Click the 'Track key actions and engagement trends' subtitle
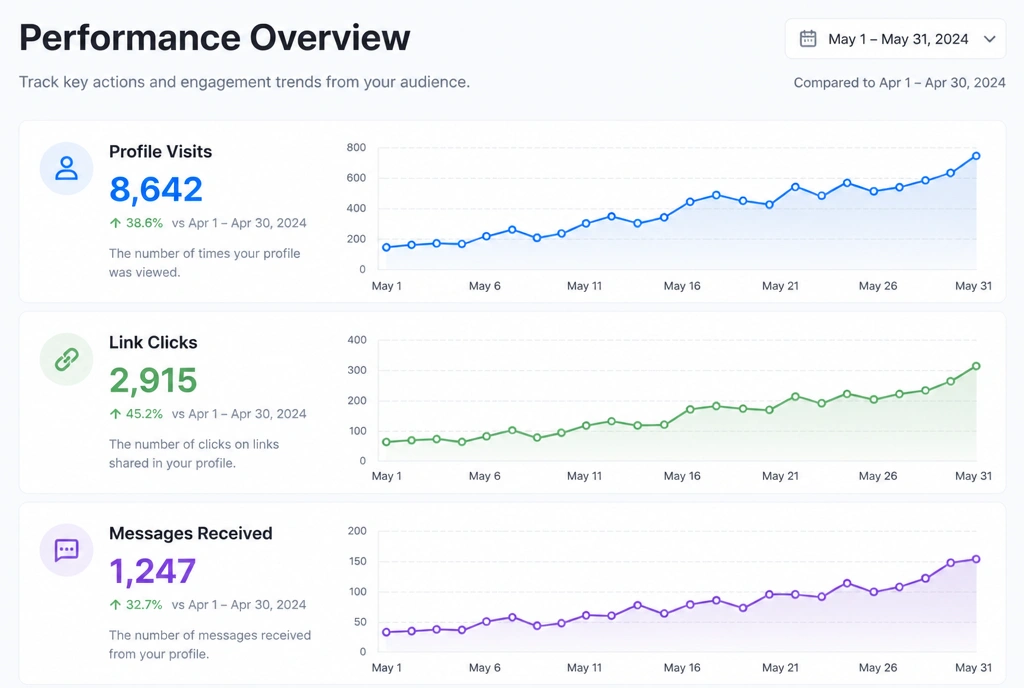The height and width of the screenshot is (688, 1024). pos(244,82)
